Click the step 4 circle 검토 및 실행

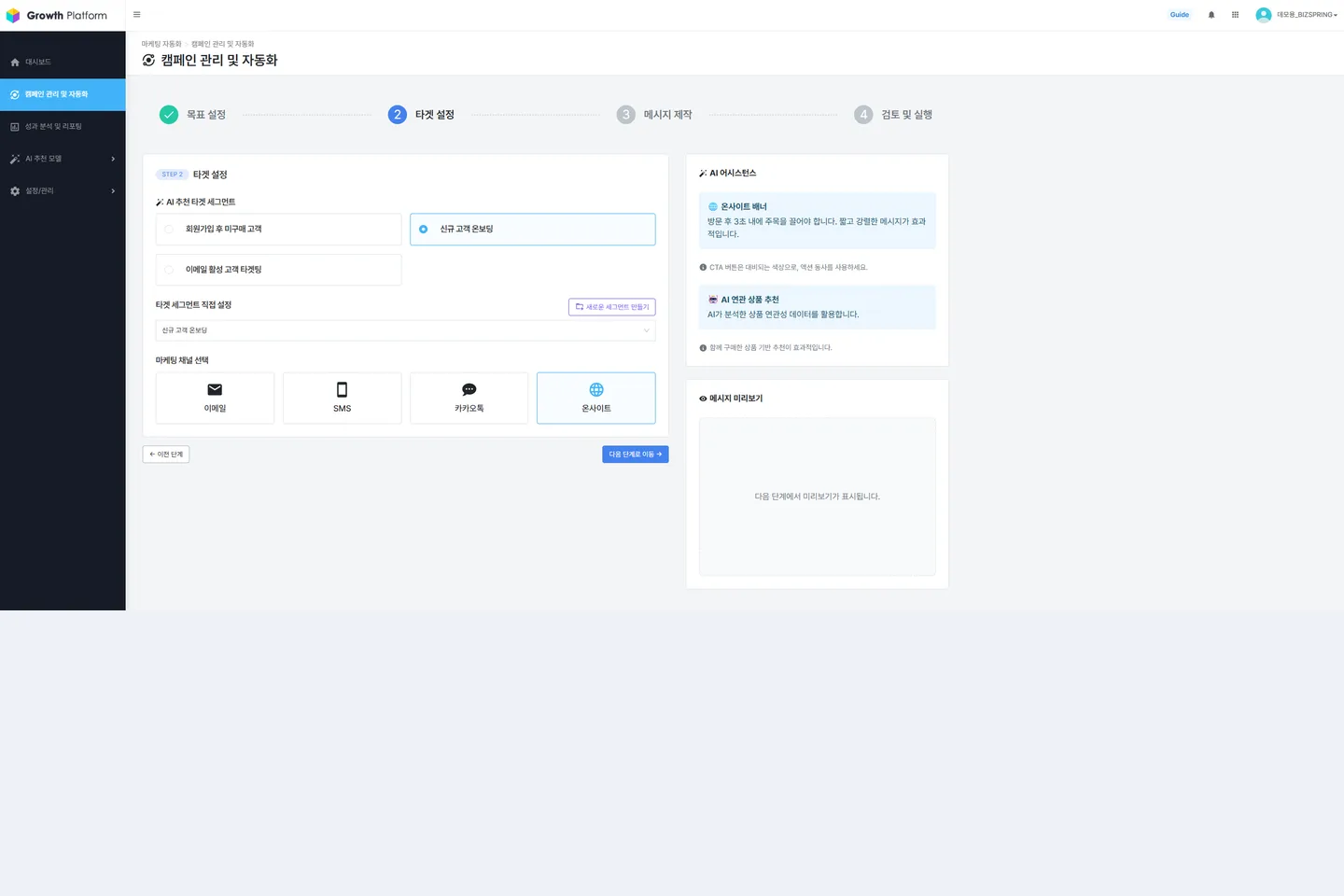[x=864, y=115]
